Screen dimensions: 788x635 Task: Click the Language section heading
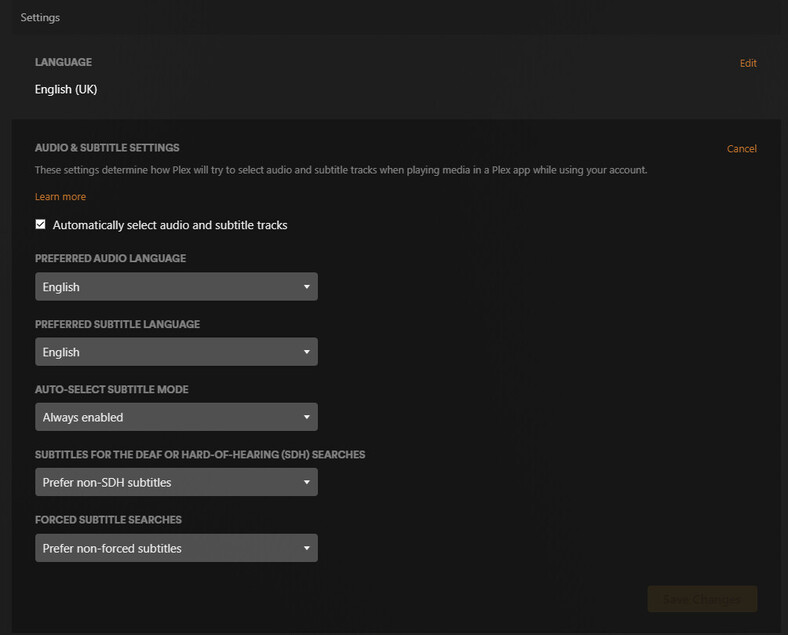coord(63,62)
